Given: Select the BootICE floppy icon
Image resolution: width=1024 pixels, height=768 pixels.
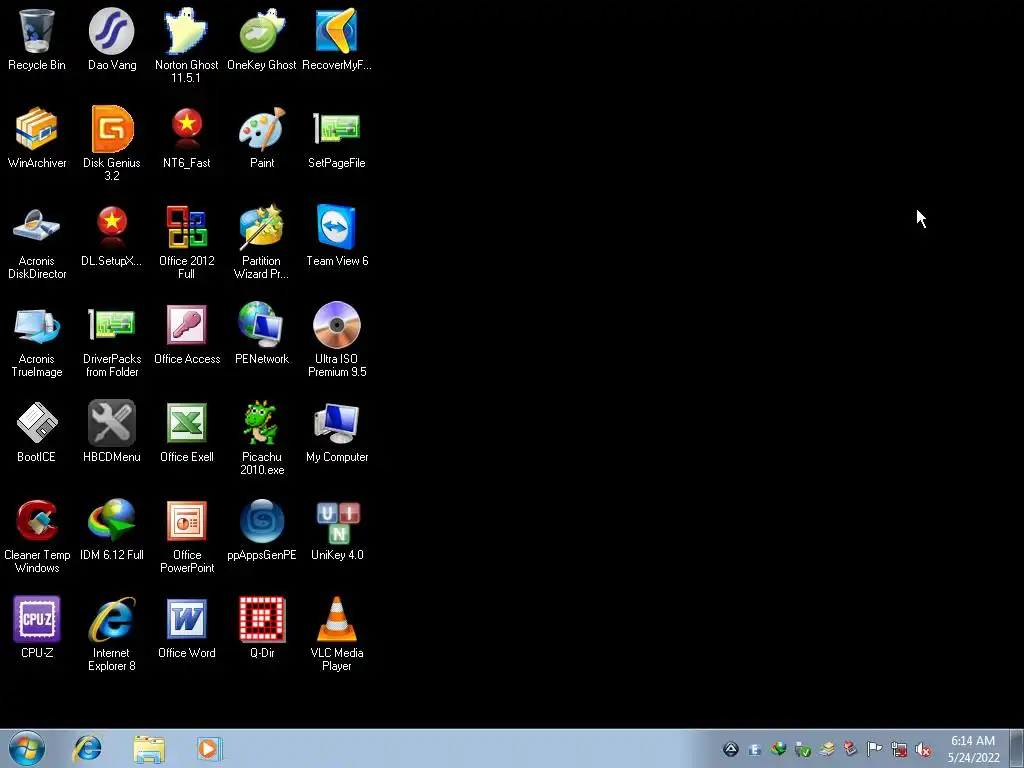Looking at the screenshot, I should pyautogui.click(x=37, y=431).
